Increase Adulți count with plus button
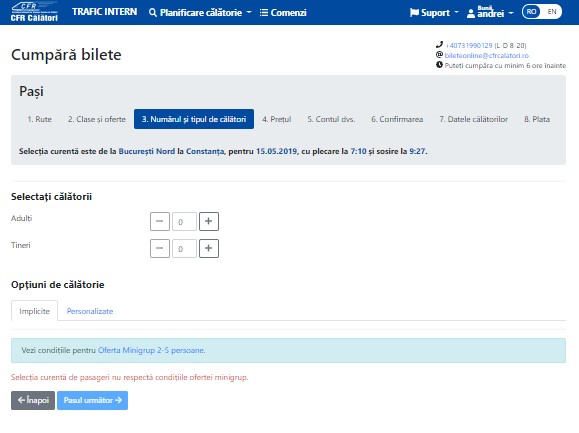579x433 pixels. point(209,221)
